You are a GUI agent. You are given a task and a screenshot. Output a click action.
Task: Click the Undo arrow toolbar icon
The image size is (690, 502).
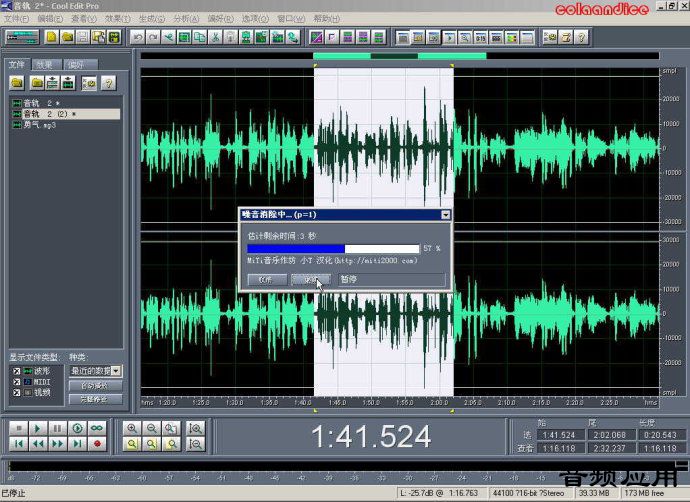pos(137,37)
